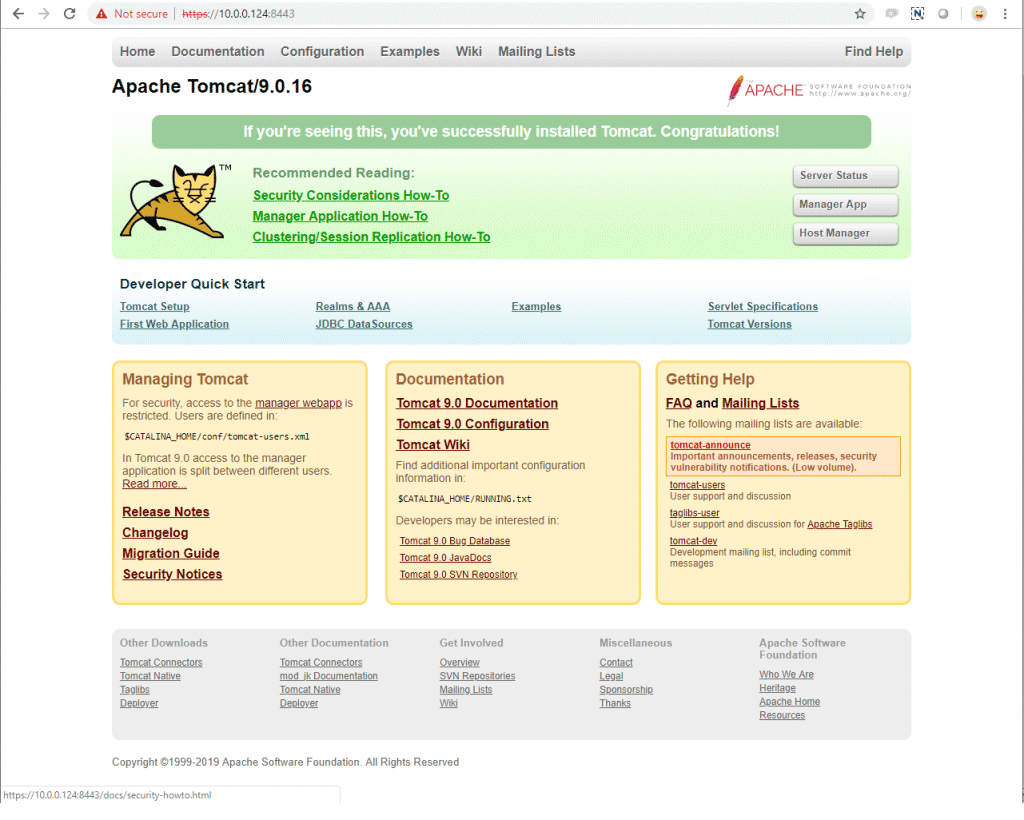This screenshot has height=820, width=1024.
Task: Open the Configuration navigation item
Action: click(x=322, y=52)
